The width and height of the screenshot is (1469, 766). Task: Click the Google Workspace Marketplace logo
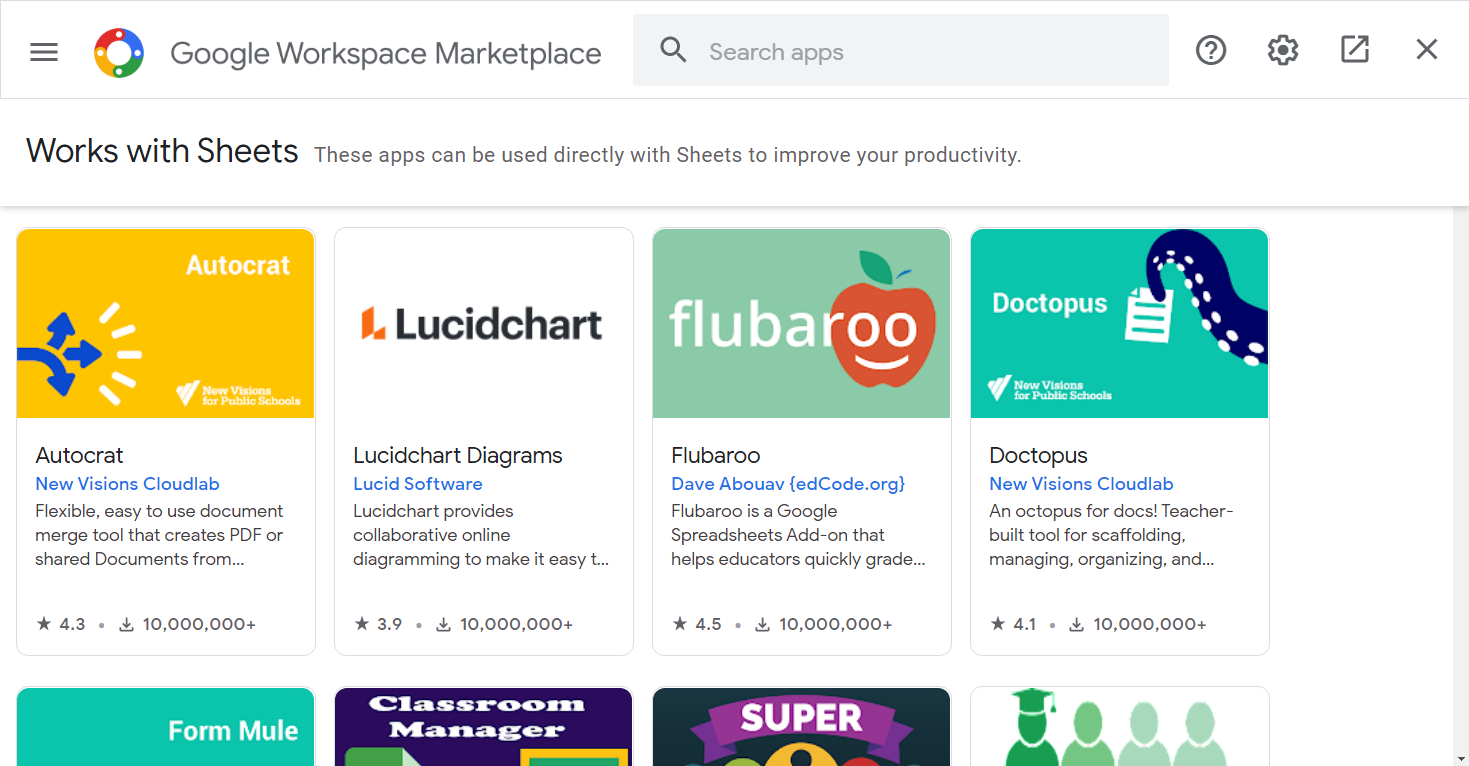pos(119,52)
